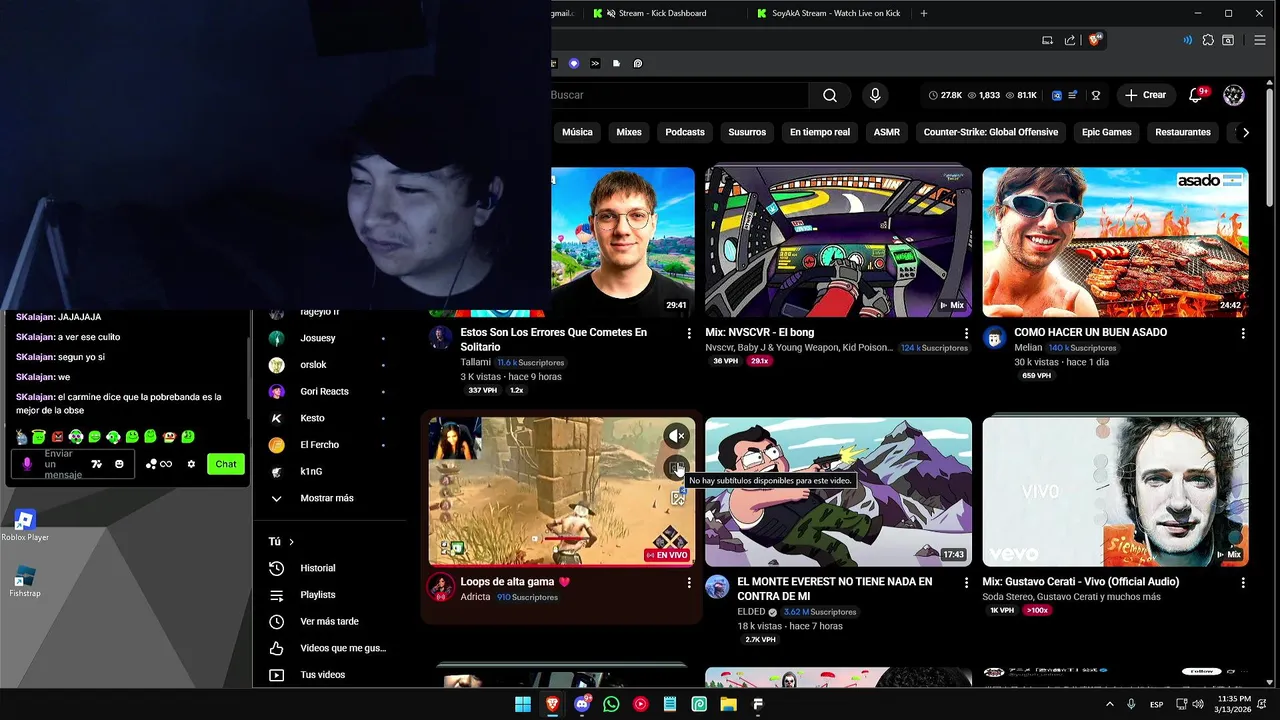This screenshot has height=720, width=1280.
Task: Open options menu for Estos Son Los Errores video
Action: tap(689, 333)
